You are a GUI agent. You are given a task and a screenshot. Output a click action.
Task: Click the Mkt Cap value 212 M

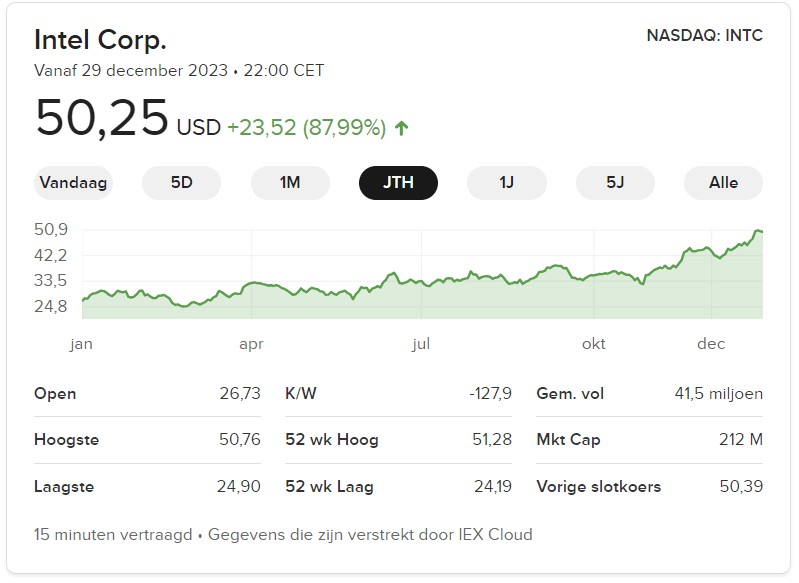coord(740,440)
